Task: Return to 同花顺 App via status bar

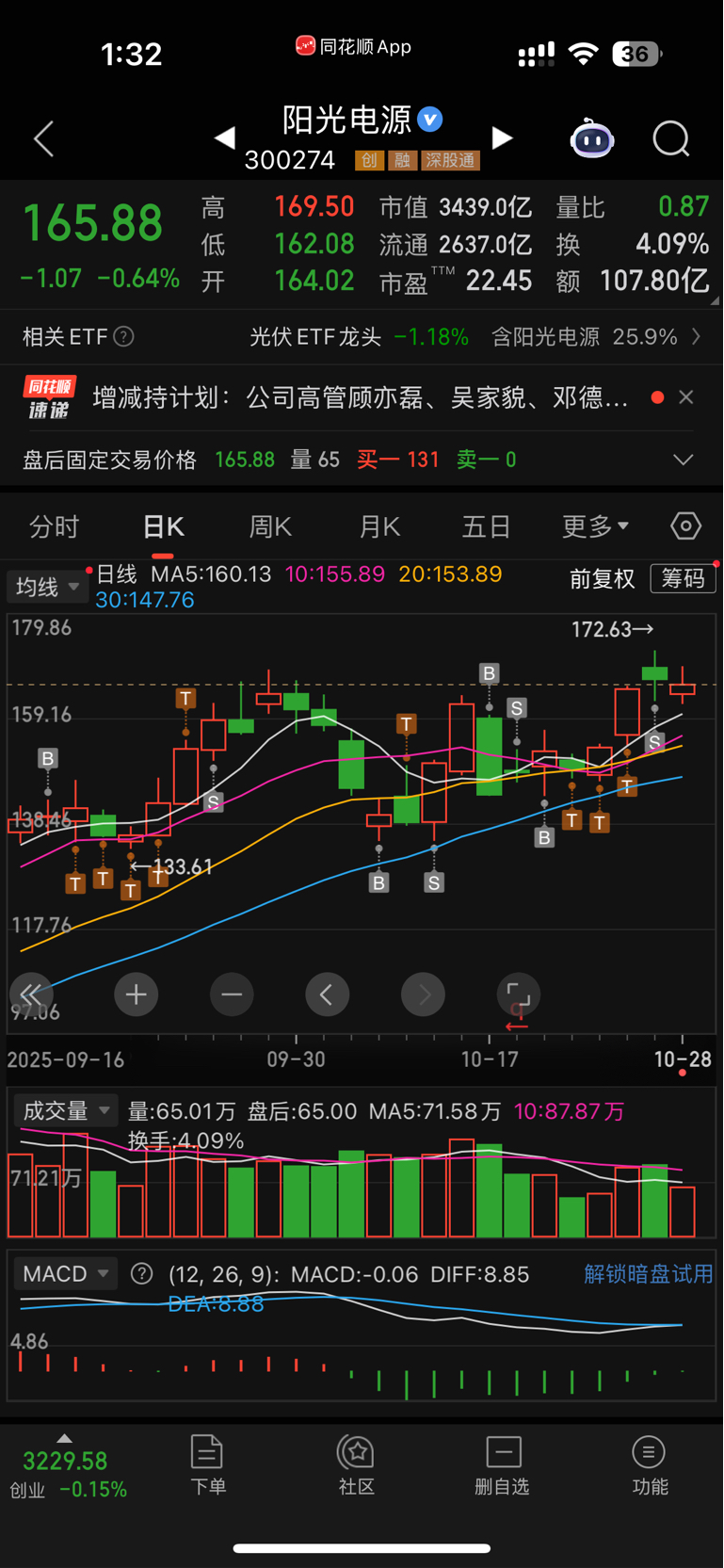Action: [353, 46]
